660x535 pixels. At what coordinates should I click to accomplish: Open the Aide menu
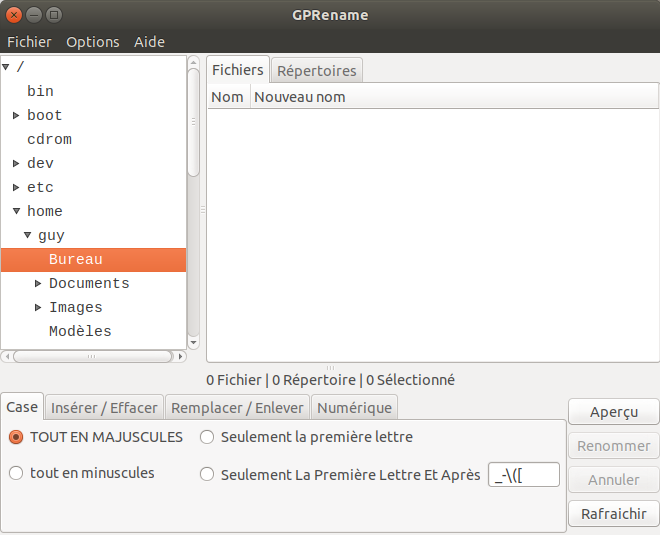click(149, 42)
